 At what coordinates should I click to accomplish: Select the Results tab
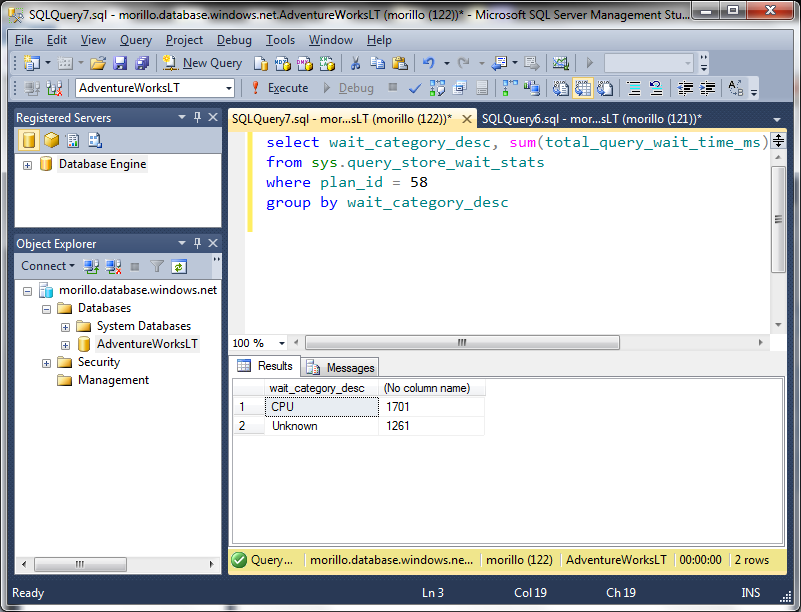coord(265,366)
